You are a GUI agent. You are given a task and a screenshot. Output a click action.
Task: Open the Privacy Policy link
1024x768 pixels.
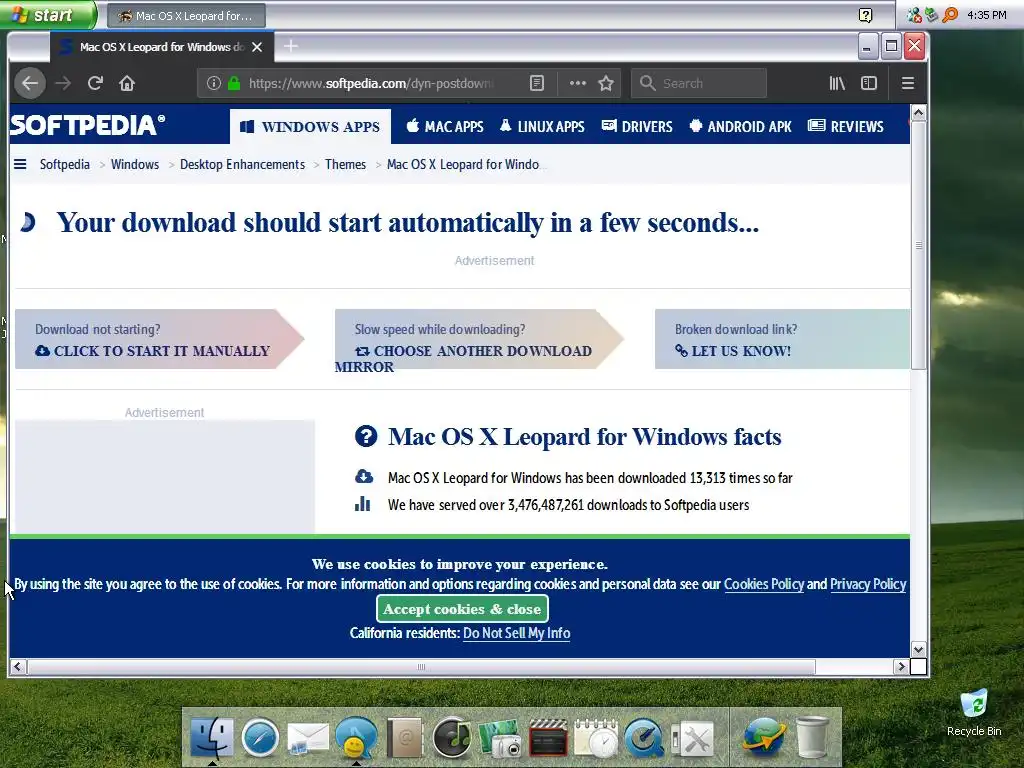[x=868, y=584]
